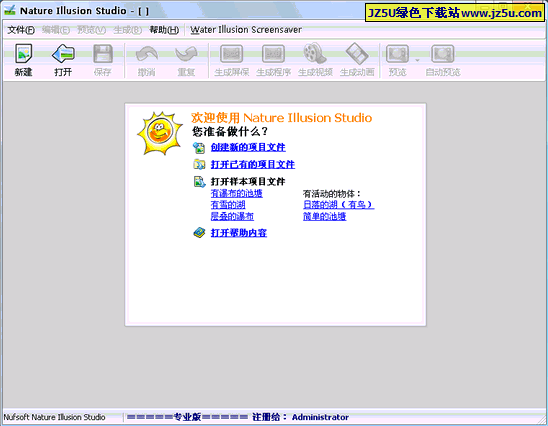Image resolution: width=548 pixels, height=426 pixels.
Task: Open the 生成(B) menu
Action: (x=128, y=30)
